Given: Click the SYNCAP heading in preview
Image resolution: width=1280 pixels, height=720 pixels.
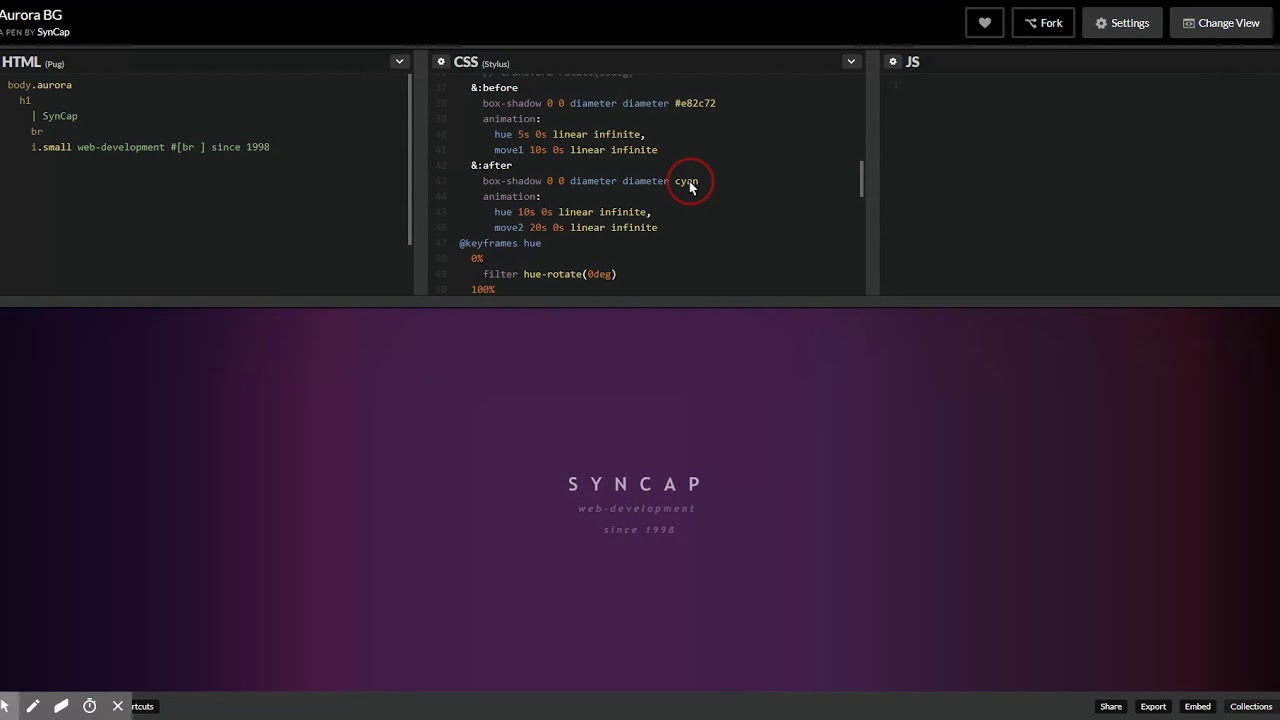Looking at the screenshot, I should pos(636,484).
